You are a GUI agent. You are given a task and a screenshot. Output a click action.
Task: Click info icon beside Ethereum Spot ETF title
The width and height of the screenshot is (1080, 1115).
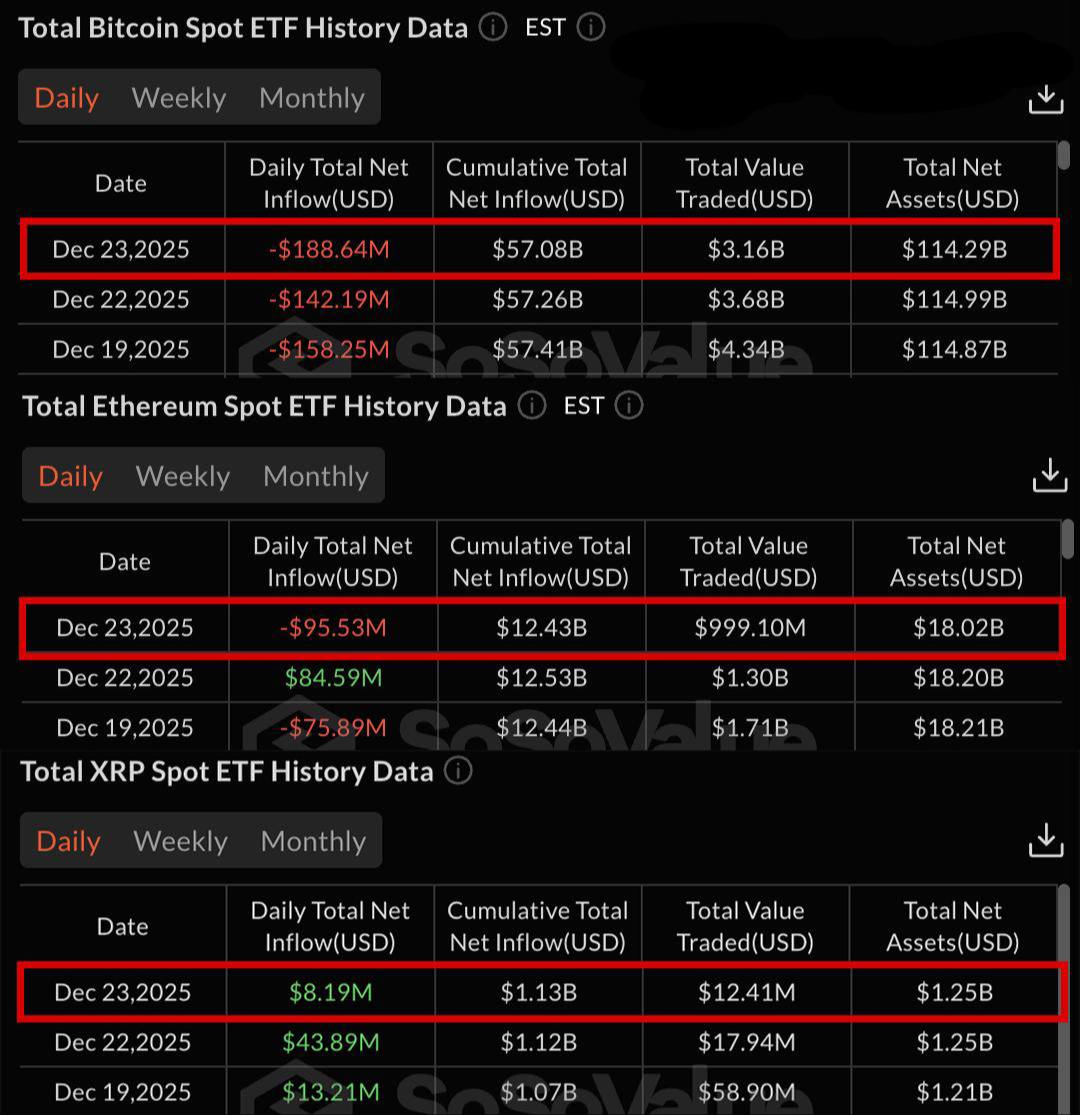coord(532,406)
